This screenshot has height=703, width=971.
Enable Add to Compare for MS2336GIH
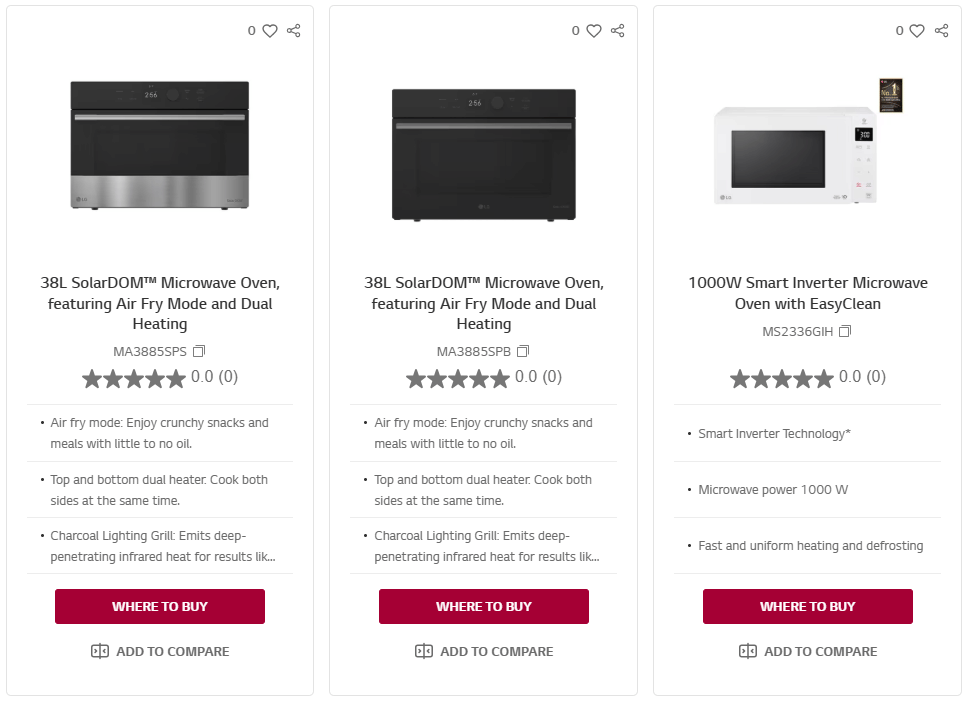coord(808,651)
